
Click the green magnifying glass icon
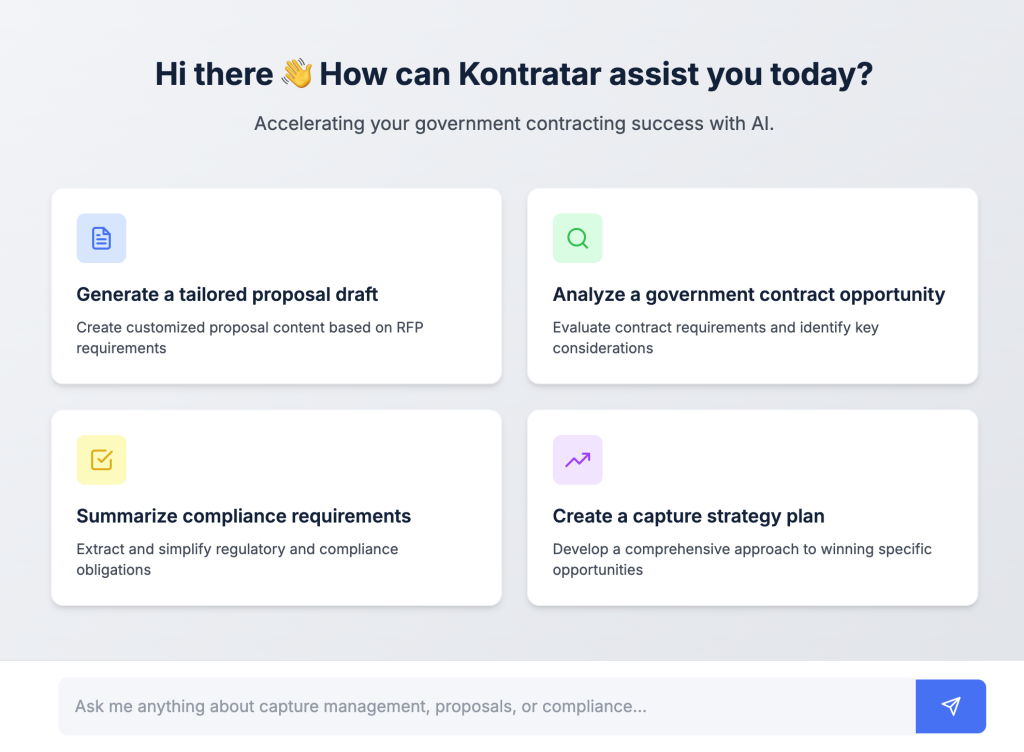pyautogui.click(x=577, y=238)
